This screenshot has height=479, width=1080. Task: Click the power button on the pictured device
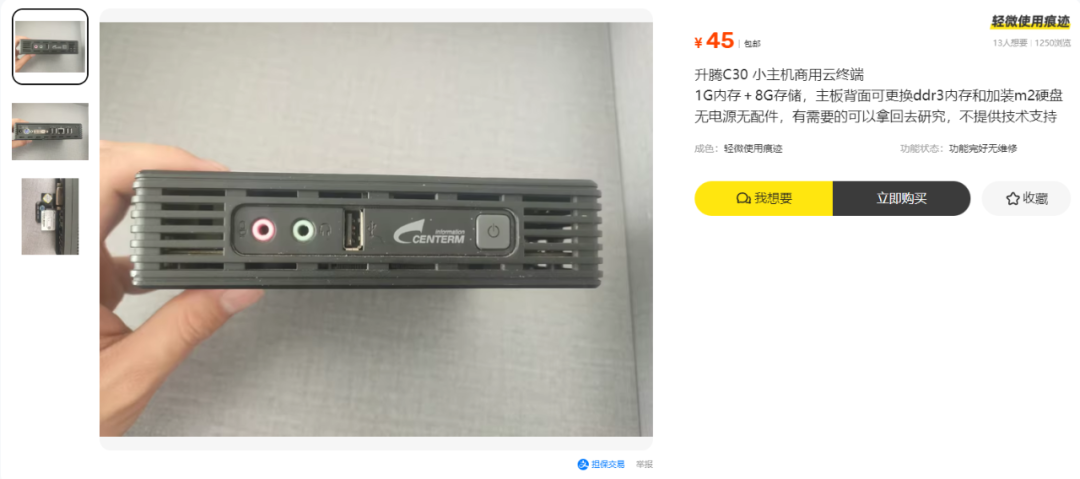coord(492,230)
